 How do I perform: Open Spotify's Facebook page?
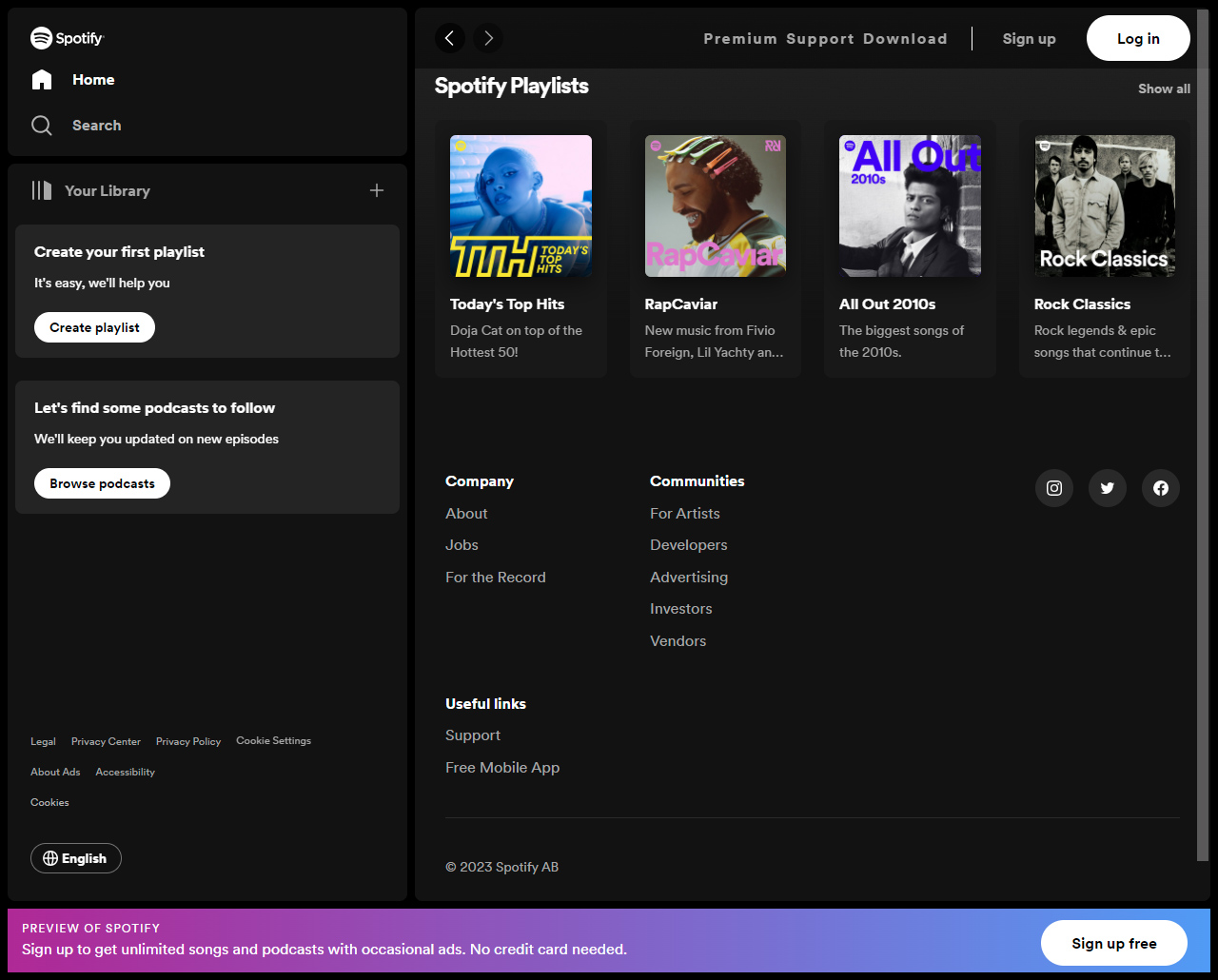pos(1161,488)
